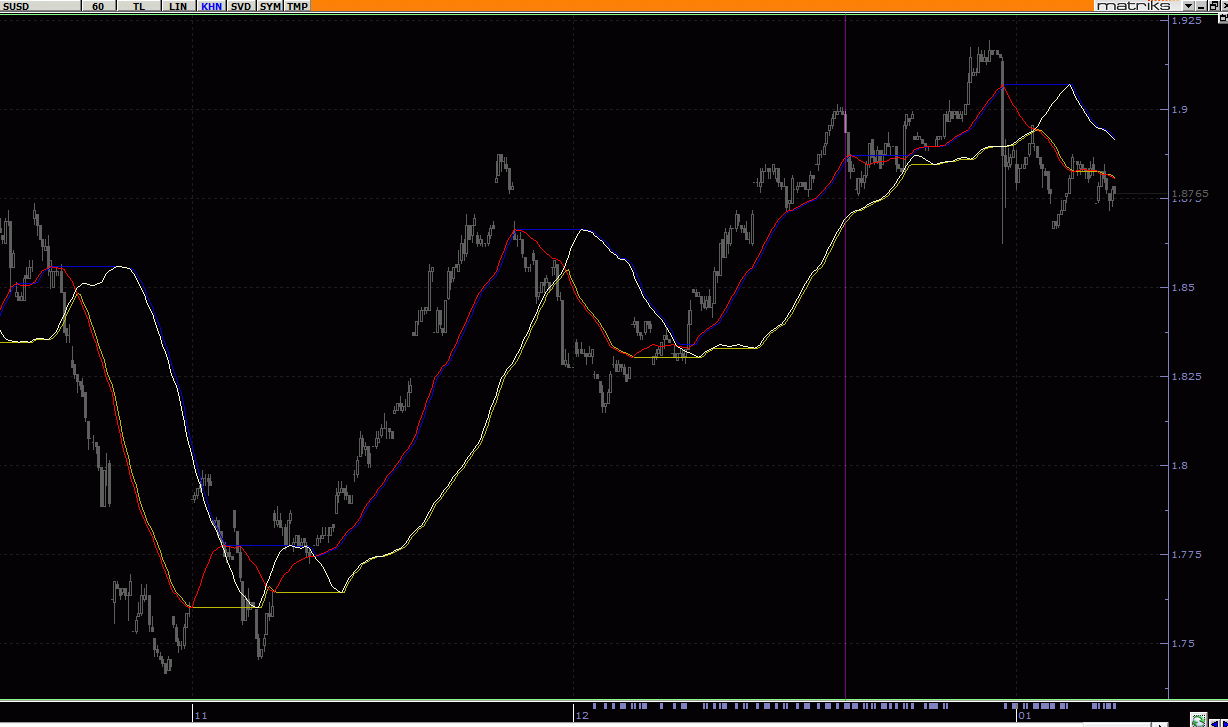The height and width of the screenshot is (727, 1228).
Task: Click the TMP button
Action: [298, 6]
